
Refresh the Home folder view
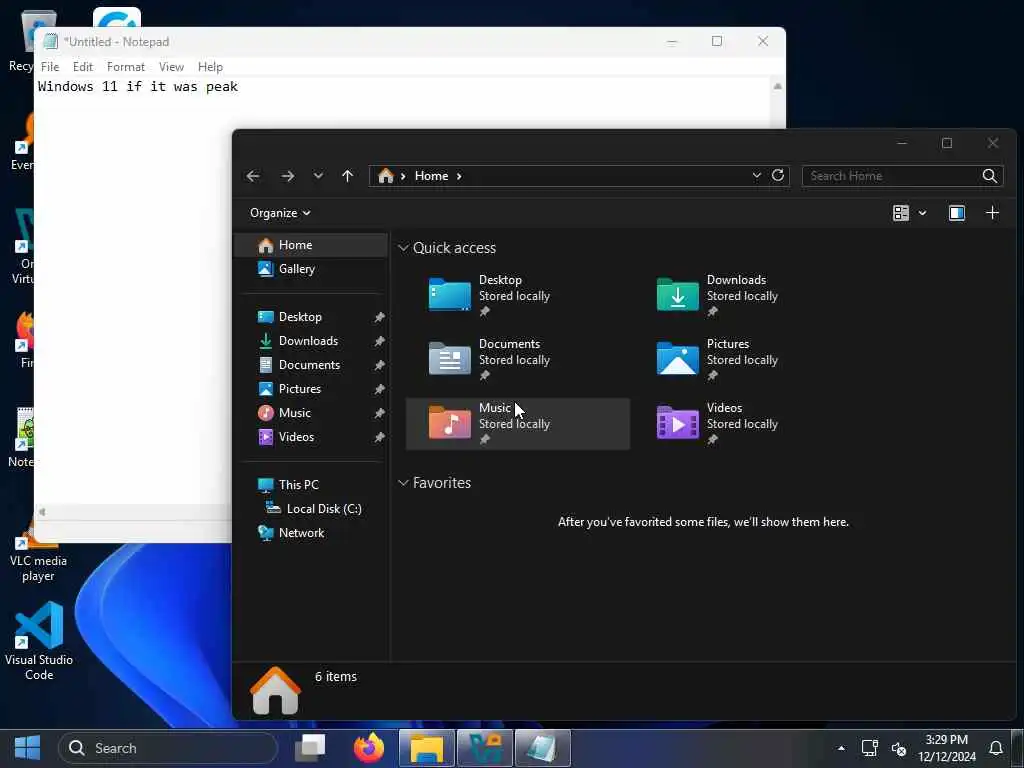click(x=778, y=175)
